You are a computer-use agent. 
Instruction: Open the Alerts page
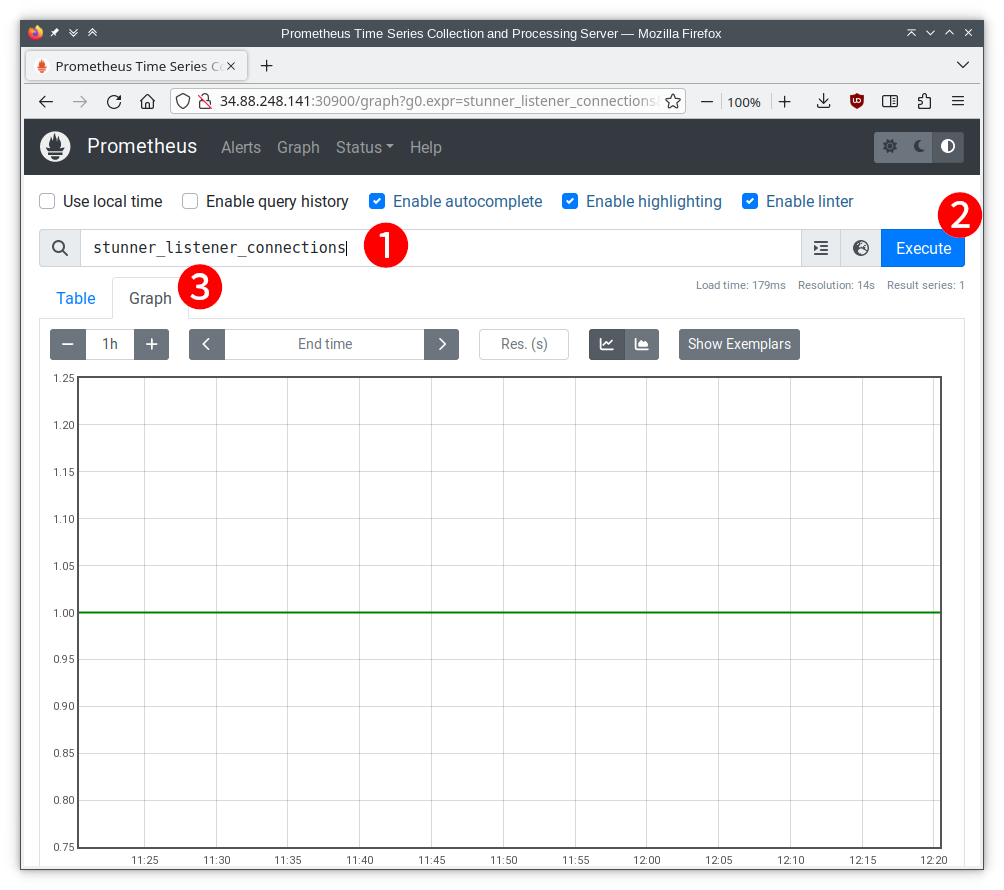point(241,147)
